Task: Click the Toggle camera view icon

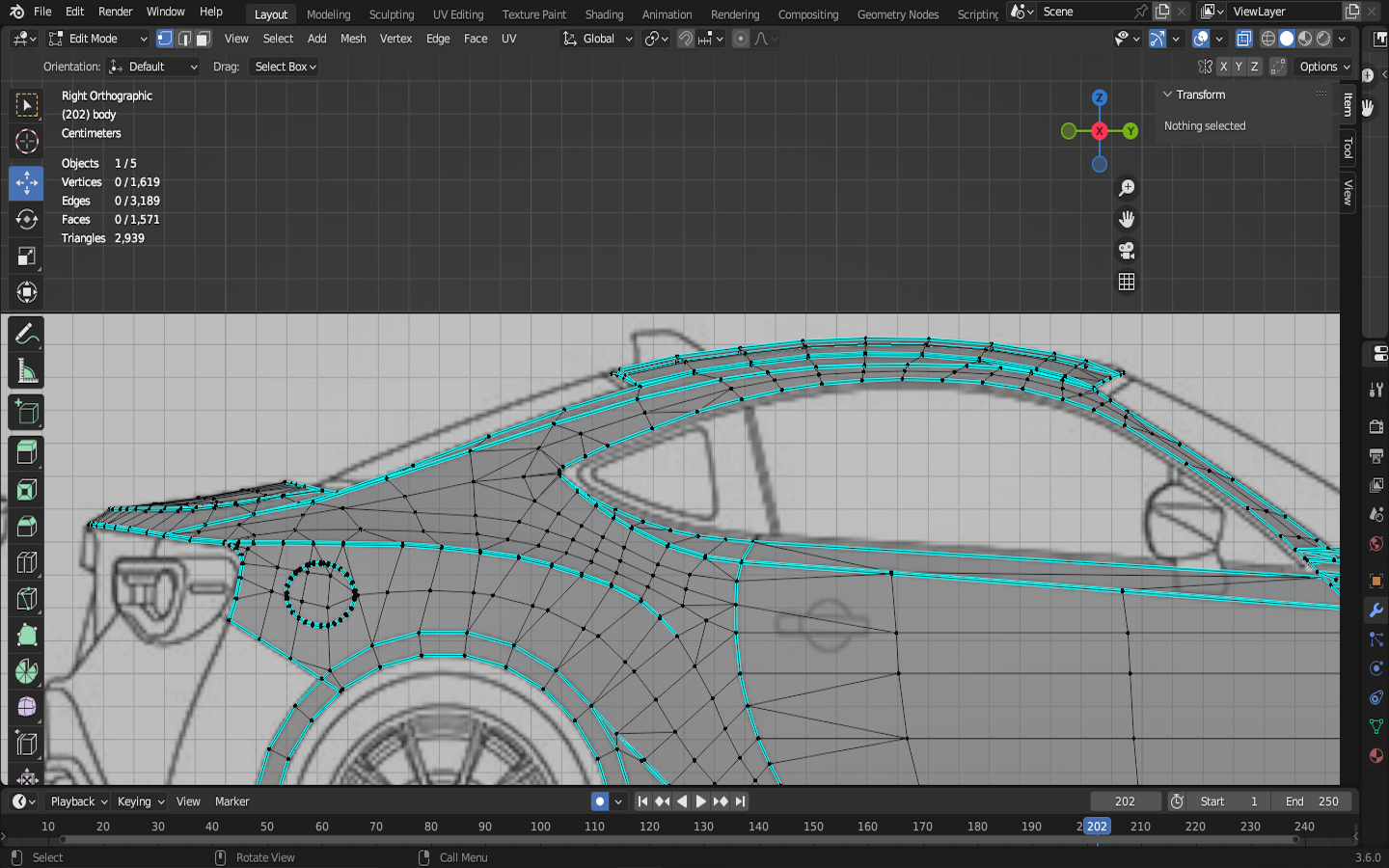Action: (1126, 251)
